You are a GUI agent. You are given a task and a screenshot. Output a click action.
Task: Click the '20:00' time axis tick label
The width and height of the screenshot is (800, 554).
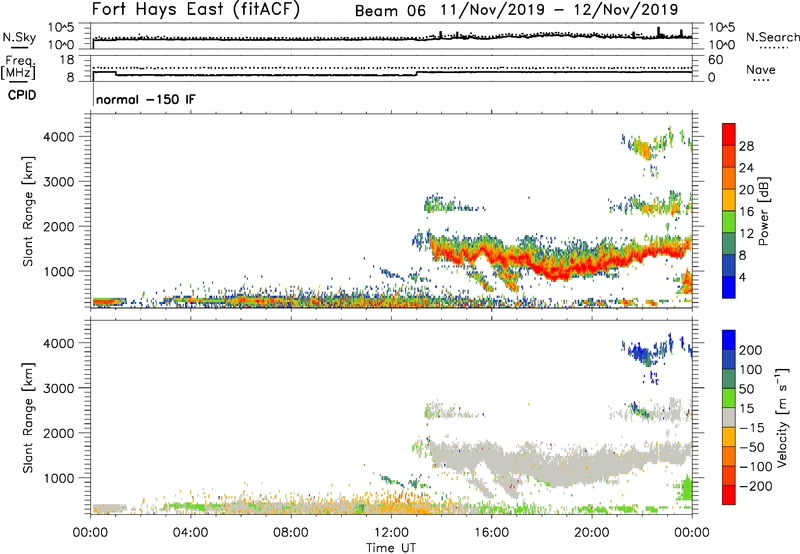591,533
